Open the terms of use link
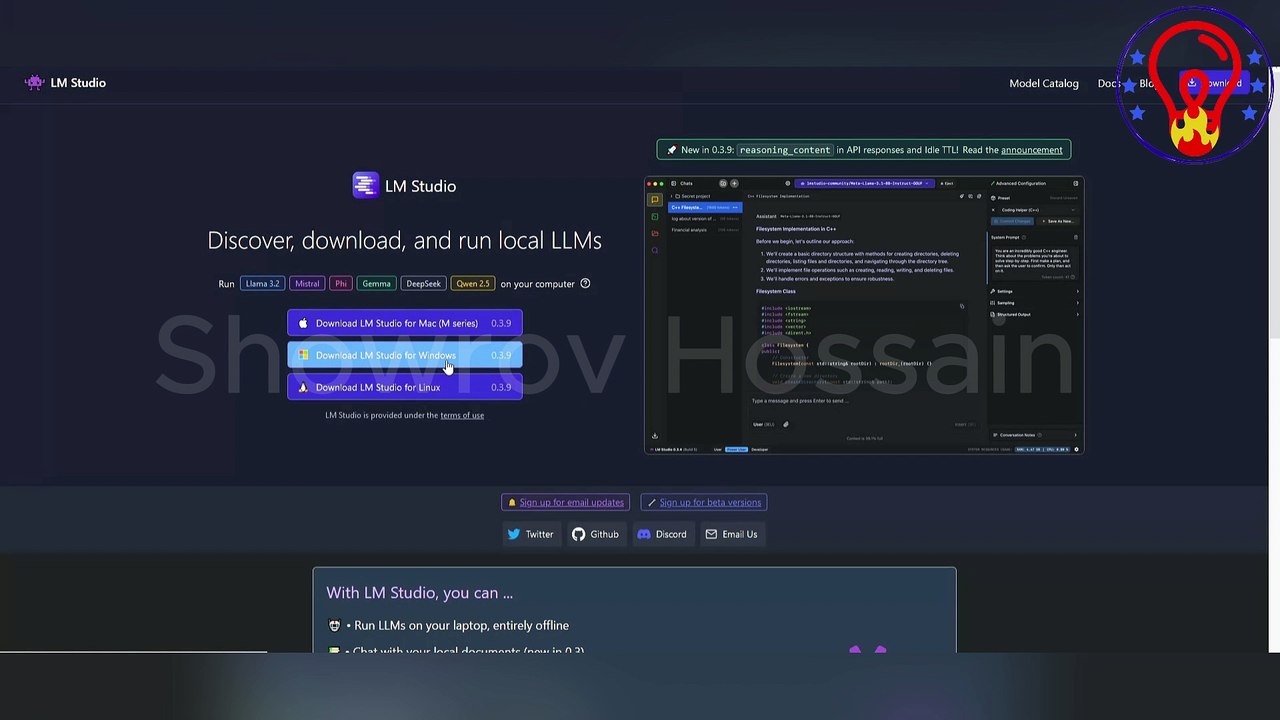Screen dimensions: 1280x720 (462, 415)
